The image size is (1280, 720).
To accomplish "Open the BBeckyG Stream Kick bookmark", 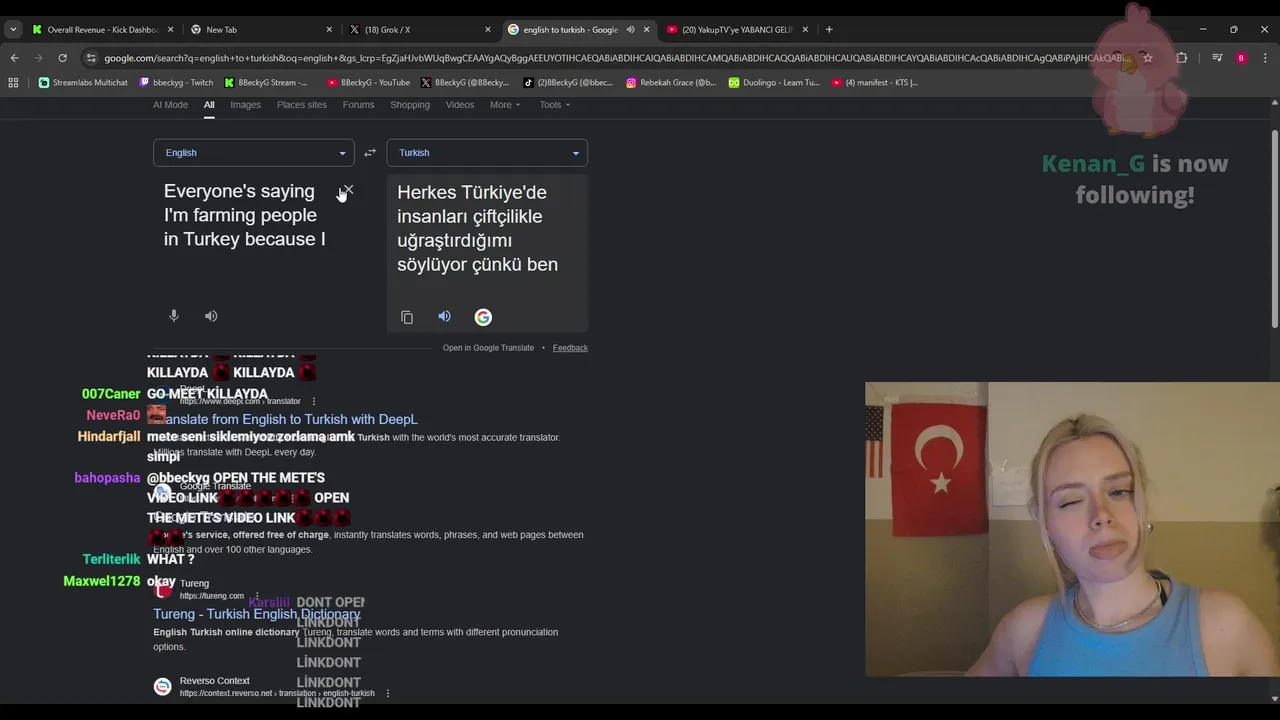I will 266,83.
